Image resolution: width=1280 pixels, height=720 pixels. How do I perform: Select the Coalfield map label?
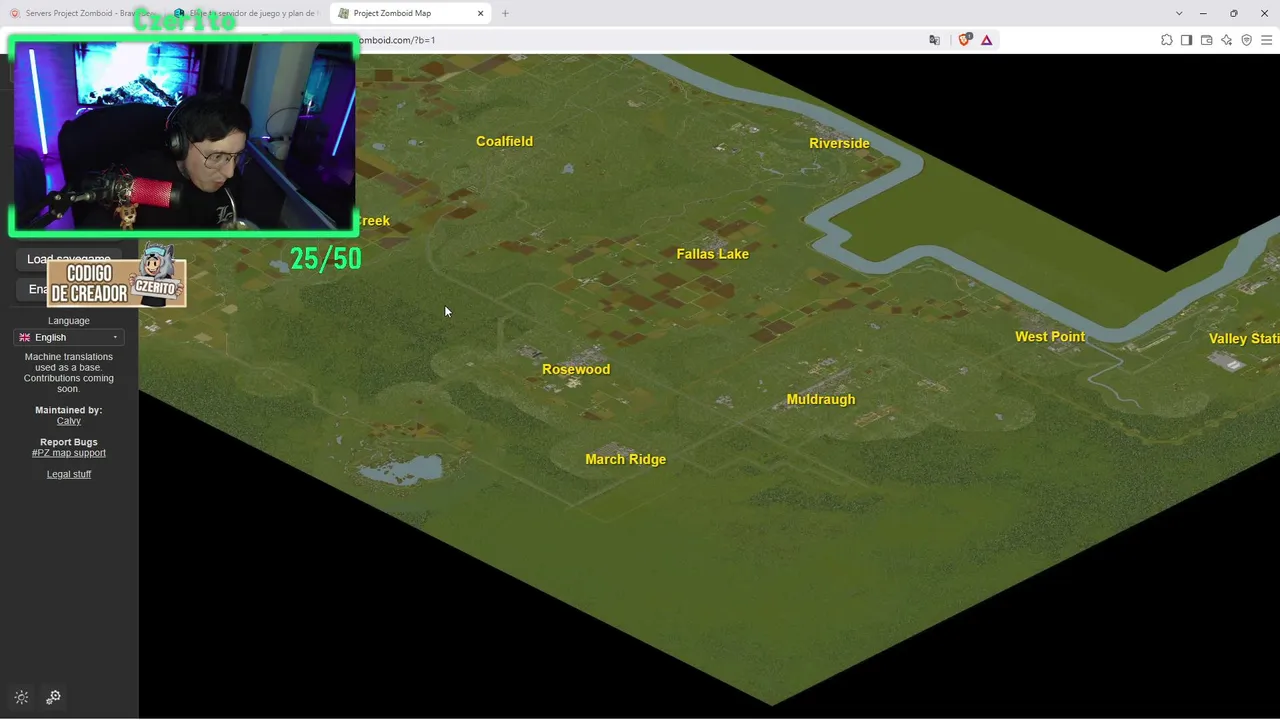(x=504, y=141)
